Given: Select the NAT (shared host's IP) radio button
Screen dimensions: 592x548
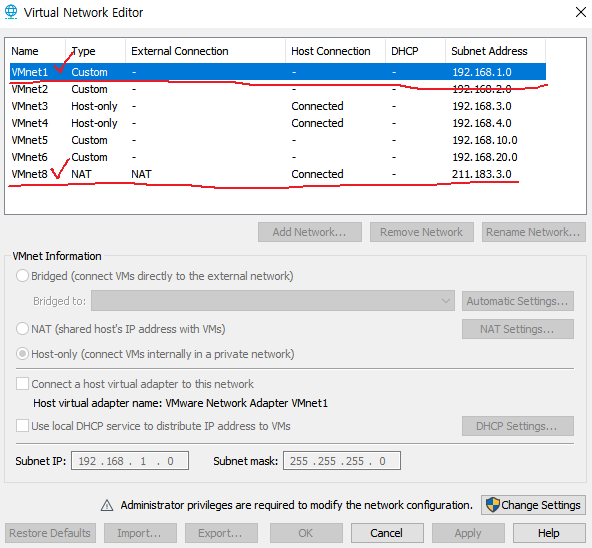Looking at the screenshot, I should click(22, 329).
